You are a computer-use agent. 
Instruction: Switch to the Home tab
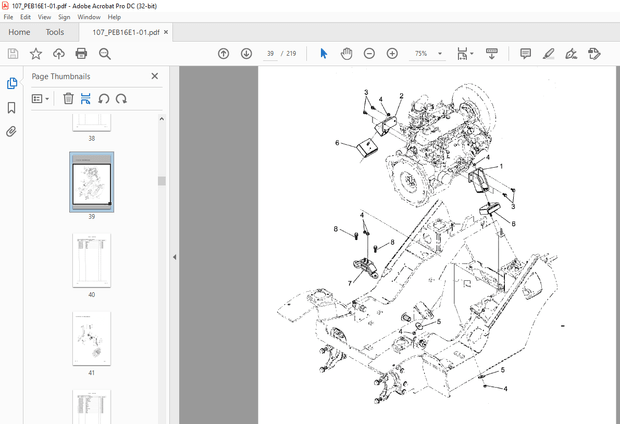[x=19, y=32]
